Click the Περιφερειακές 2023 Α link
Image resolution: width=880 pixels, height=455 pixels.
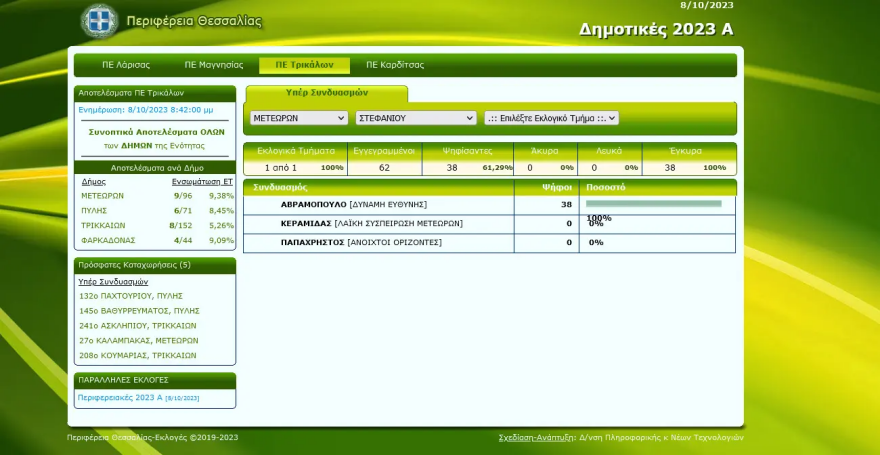click(x=119, y=397)
